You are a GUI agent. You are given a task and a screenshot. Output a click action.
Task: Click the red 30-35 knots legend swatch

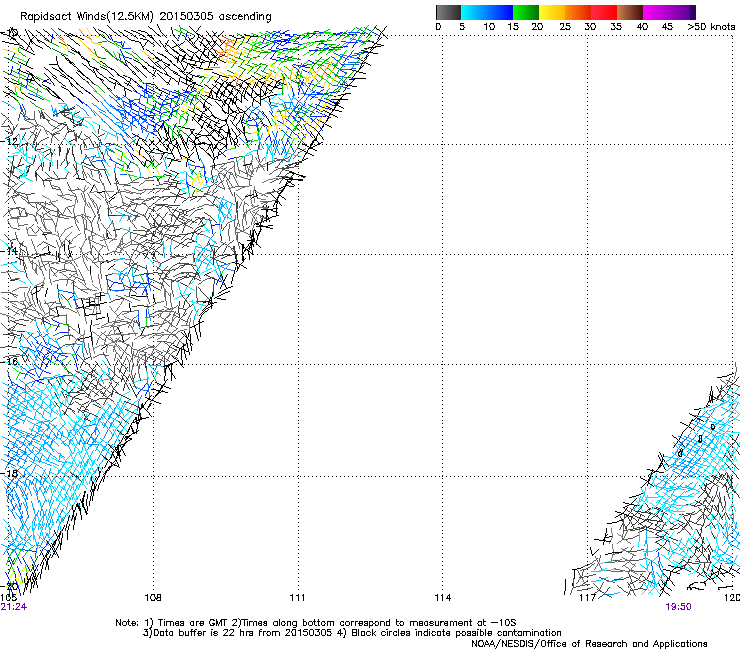[604, 12]
